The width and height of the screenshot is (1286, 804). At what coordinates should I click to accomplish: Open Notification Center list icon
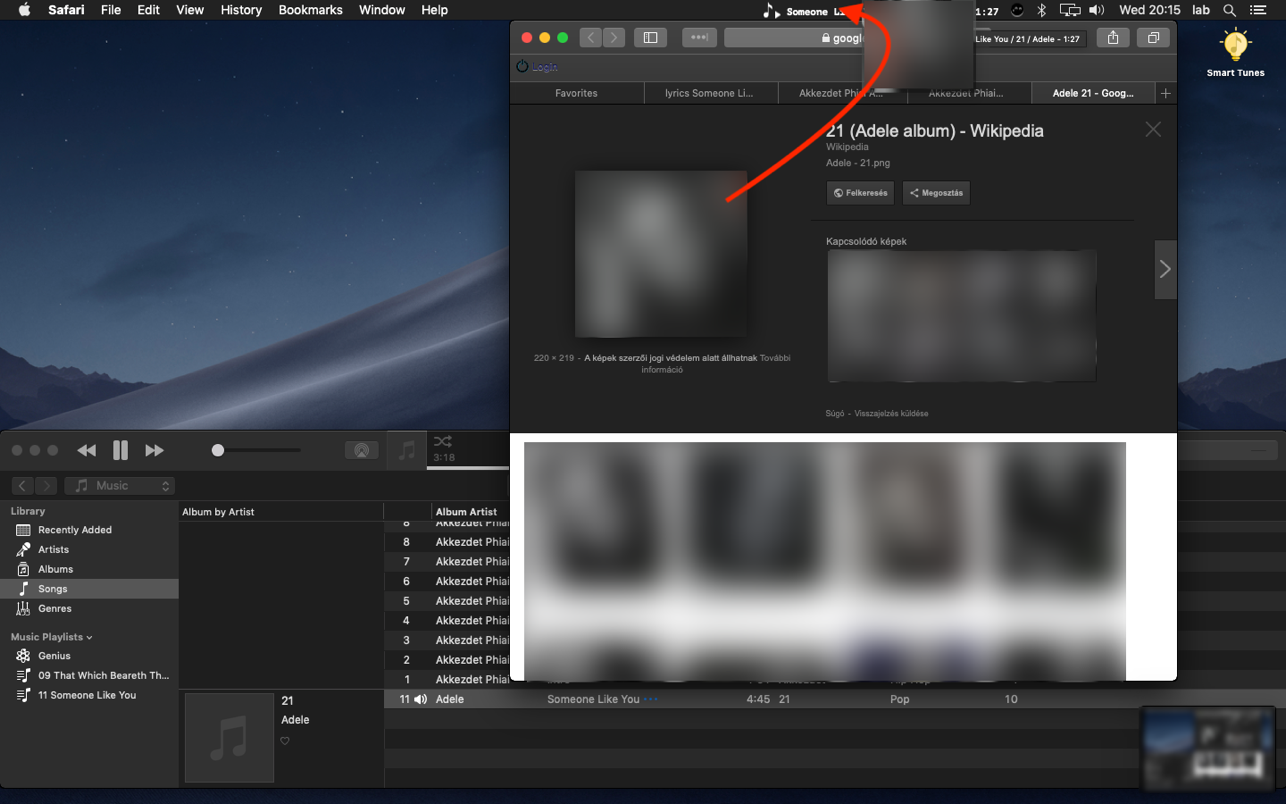[1258, 10]
